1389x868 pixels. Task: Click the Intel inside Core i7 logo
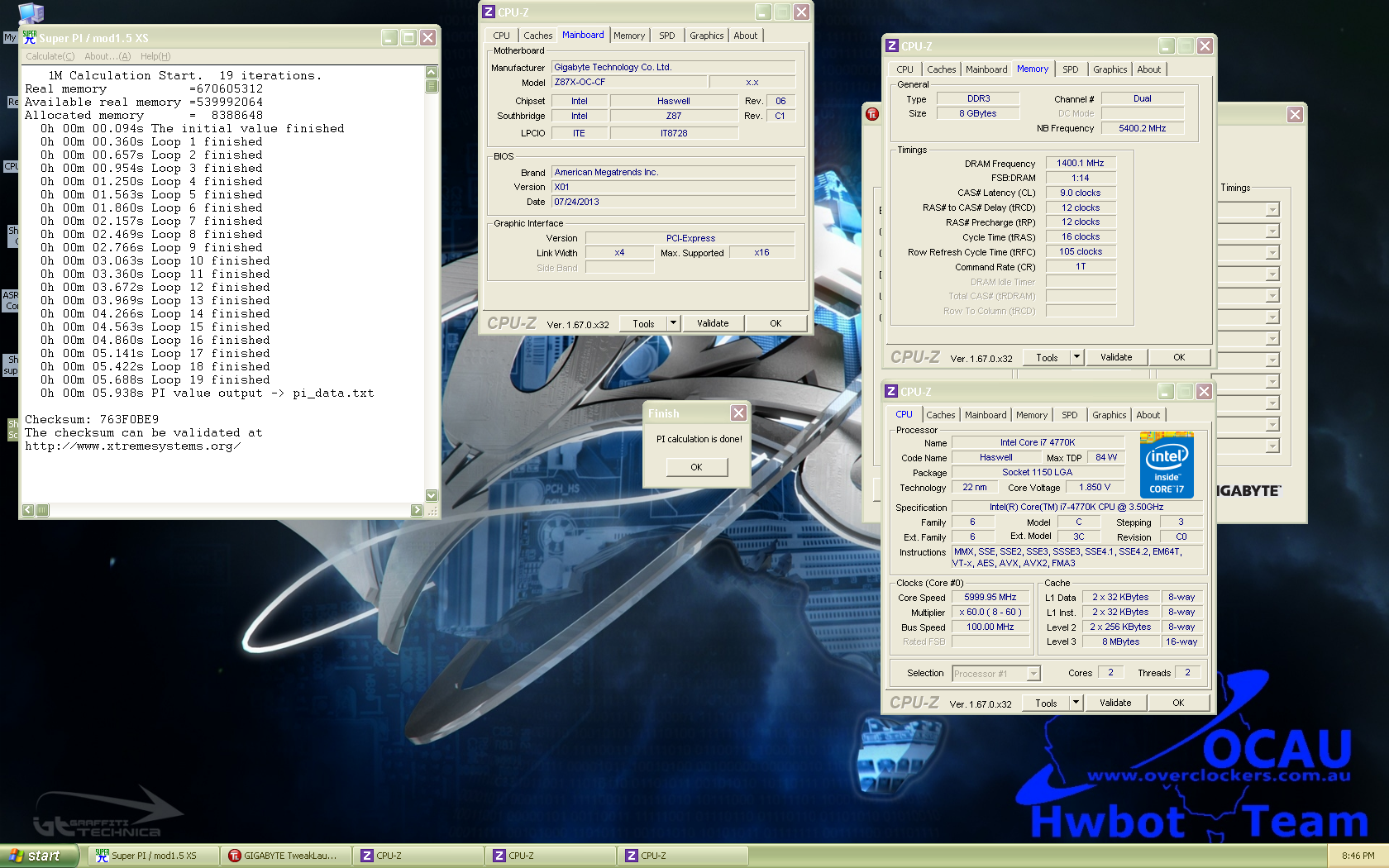coord(1167,465)
